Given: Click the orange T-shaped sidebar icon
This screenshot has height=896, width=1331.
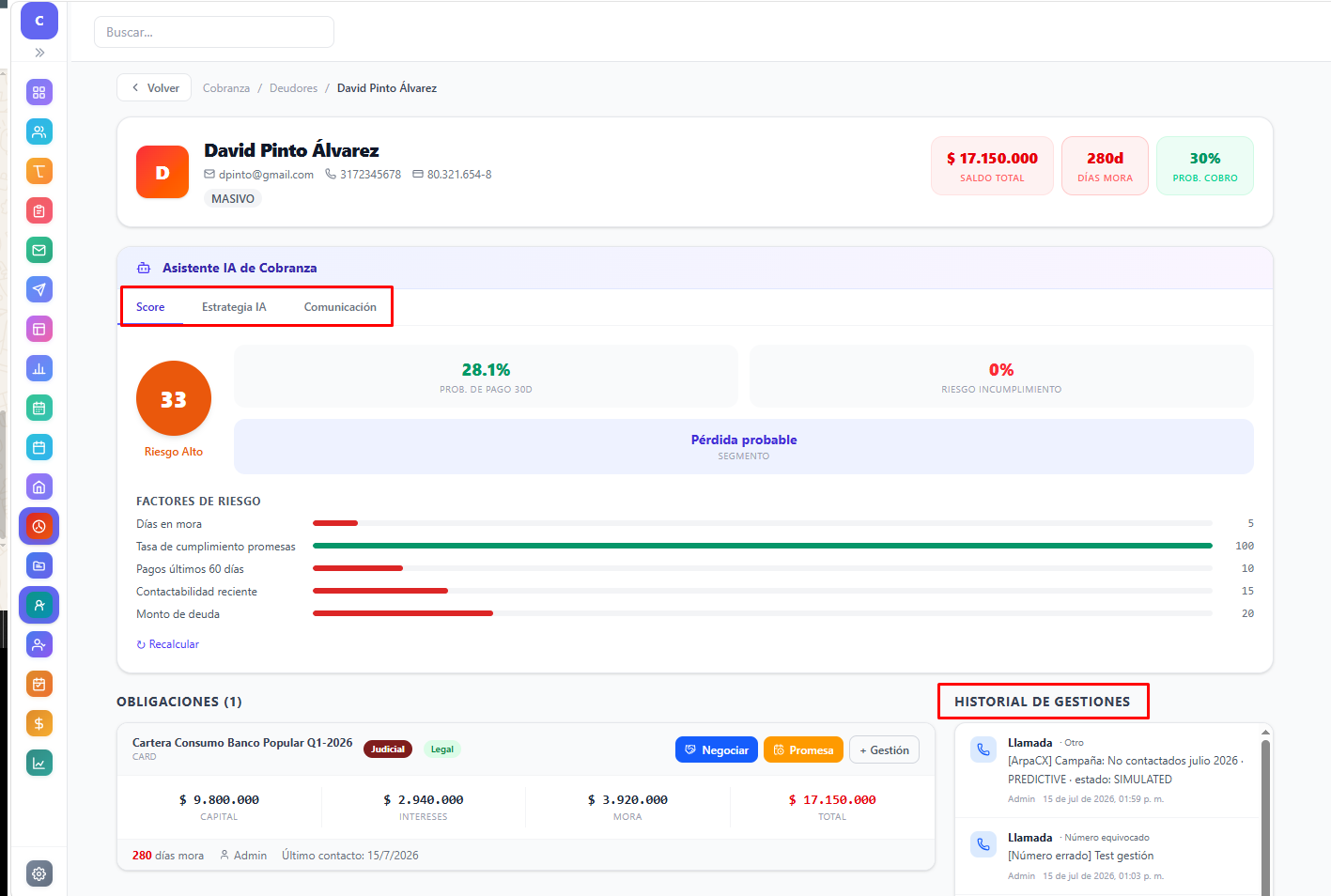Looking at the screenshot, I should point(39,171).
